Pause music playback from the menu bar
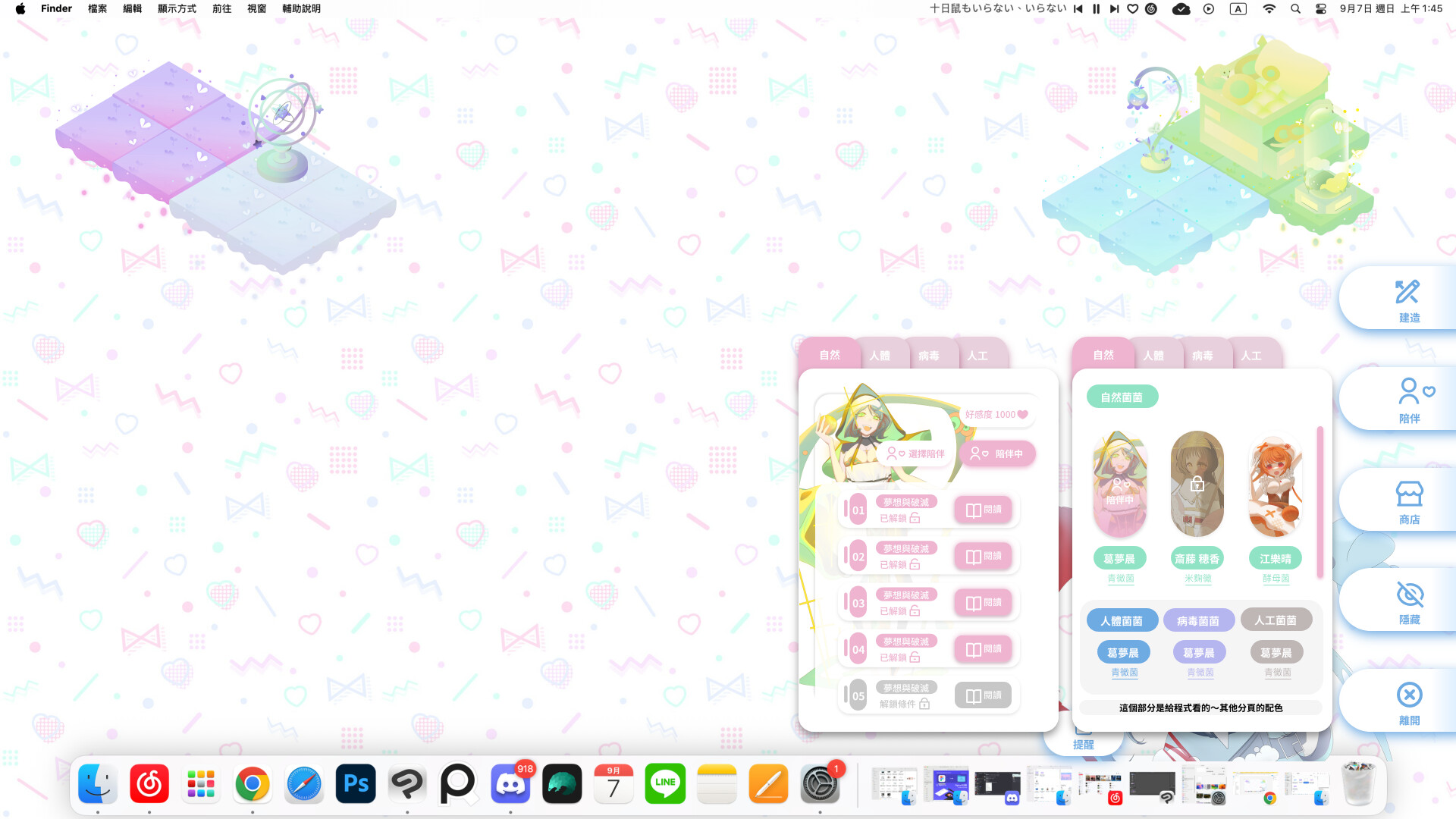 (1095, 8)
